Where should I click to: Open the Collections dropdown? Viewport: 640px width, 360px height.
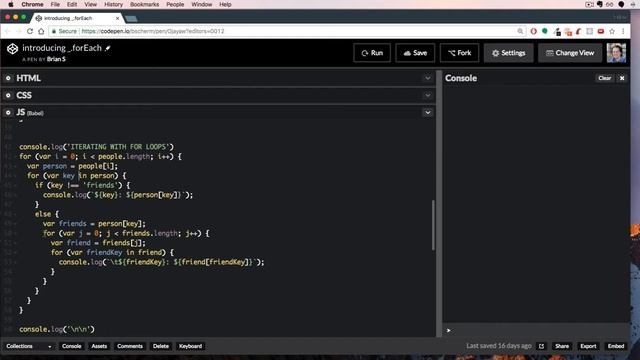click(29, 346)
